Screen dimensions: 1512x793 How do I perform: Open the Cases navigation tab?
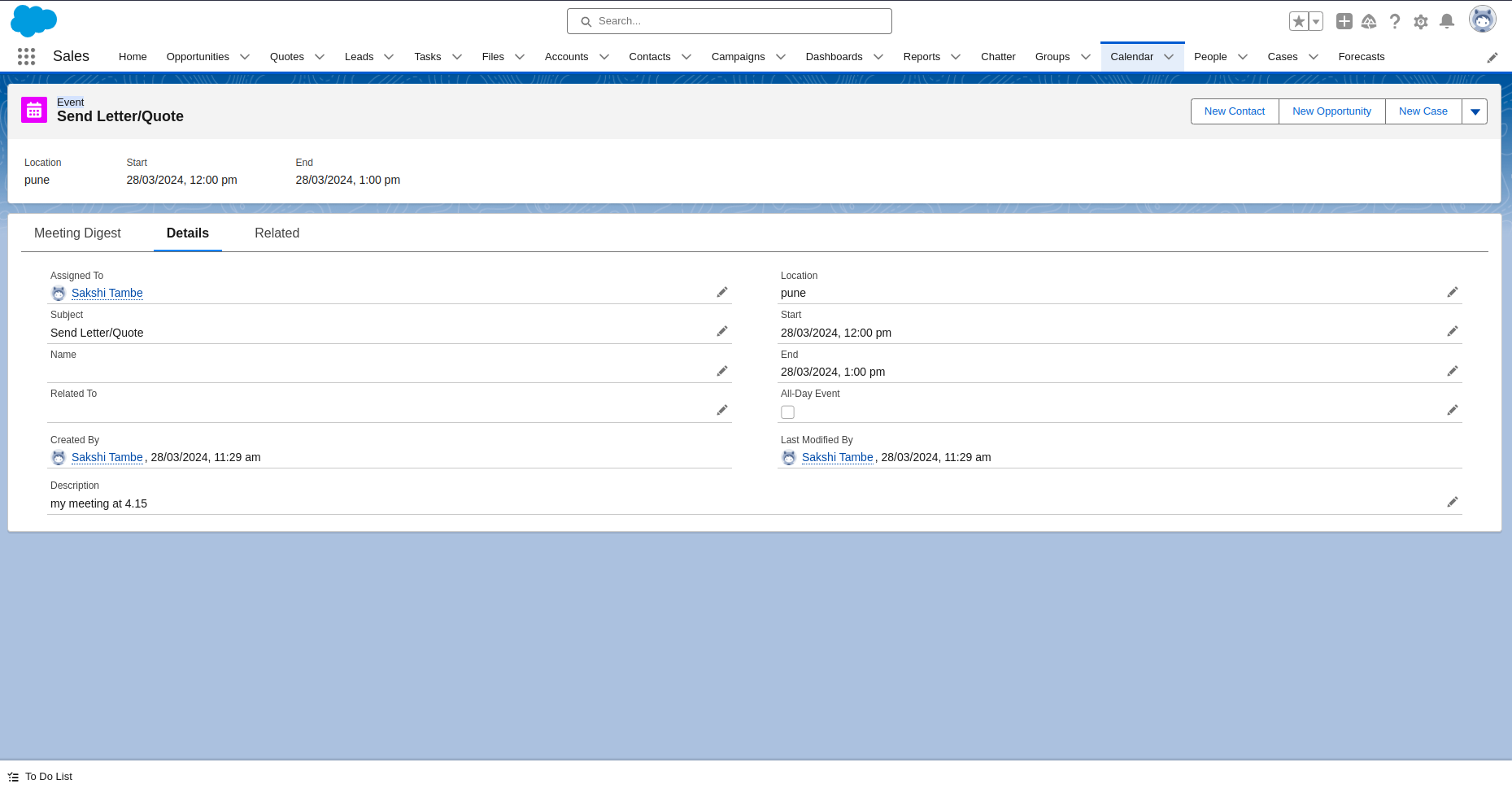pyautogui.click(x=1283, y=57)
